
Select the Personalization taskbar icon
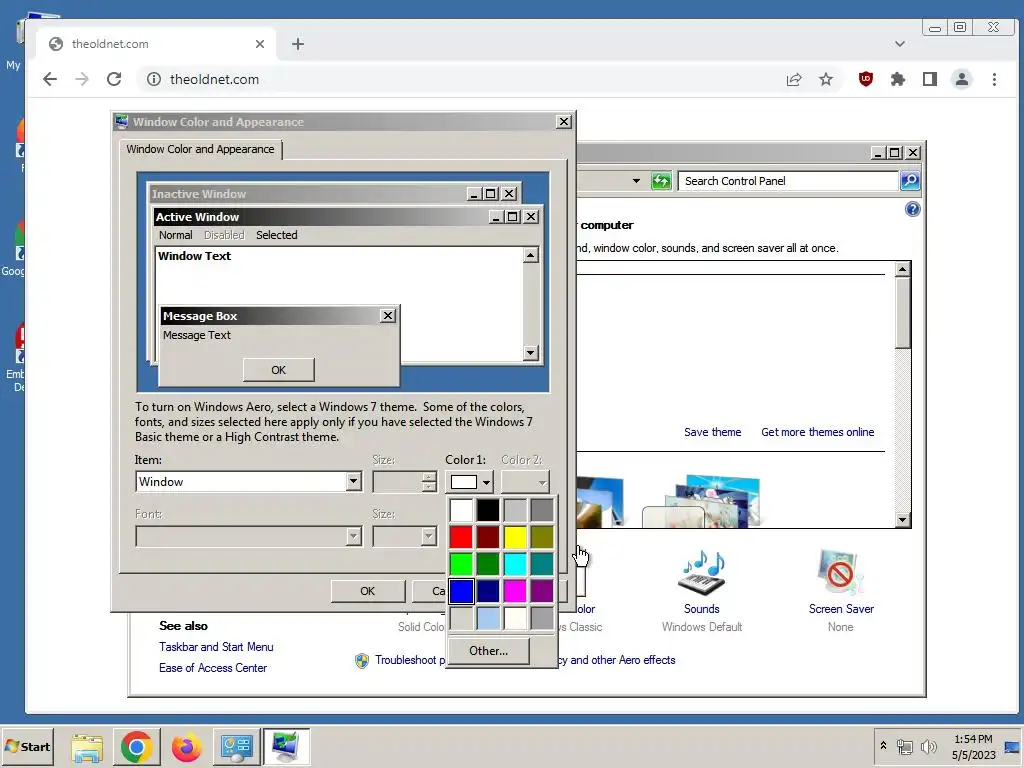[286, 747]
